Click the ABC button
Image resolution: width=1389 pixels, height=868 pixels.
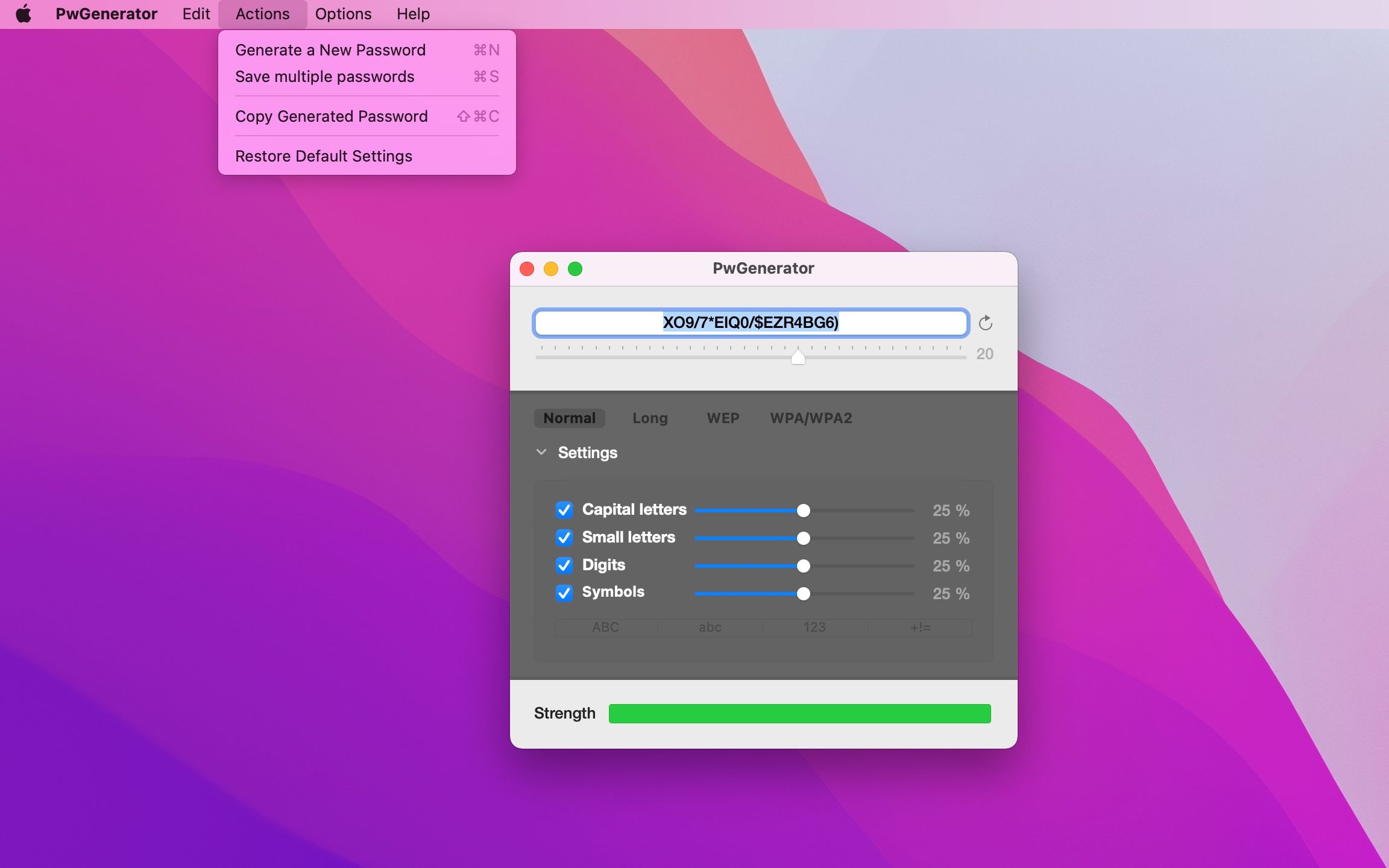[605, 627]
